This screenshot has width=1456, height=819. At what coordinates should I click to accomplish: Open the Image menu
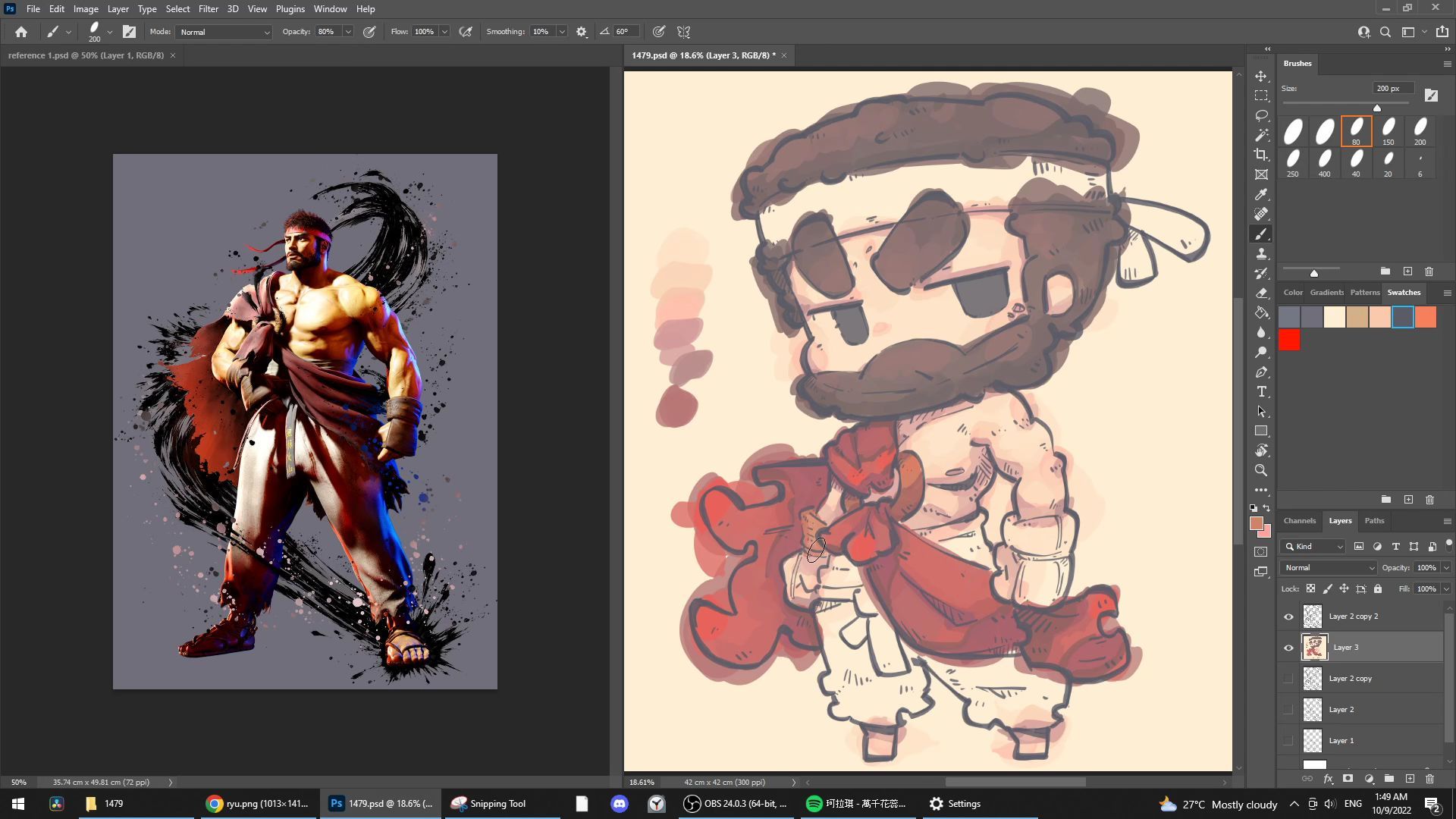(x=86, y=9)
